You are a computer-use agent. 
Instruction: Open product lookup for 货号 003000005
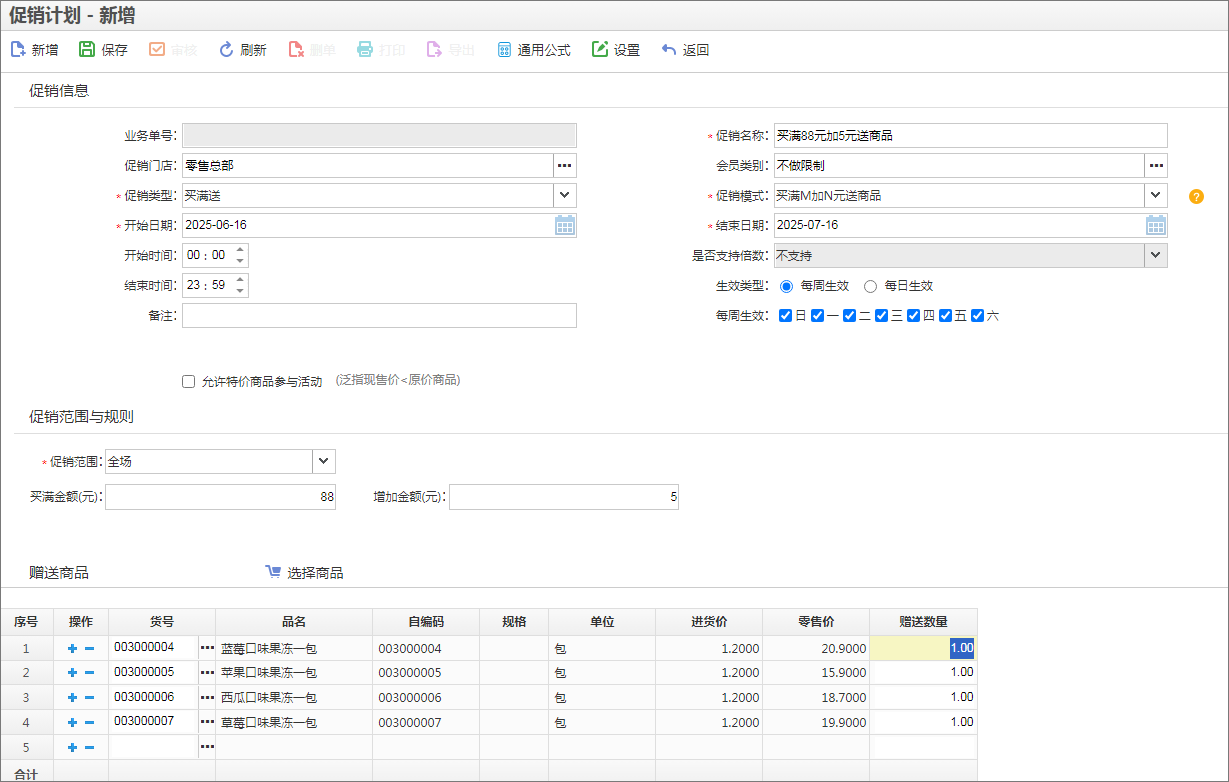(207, 673)
